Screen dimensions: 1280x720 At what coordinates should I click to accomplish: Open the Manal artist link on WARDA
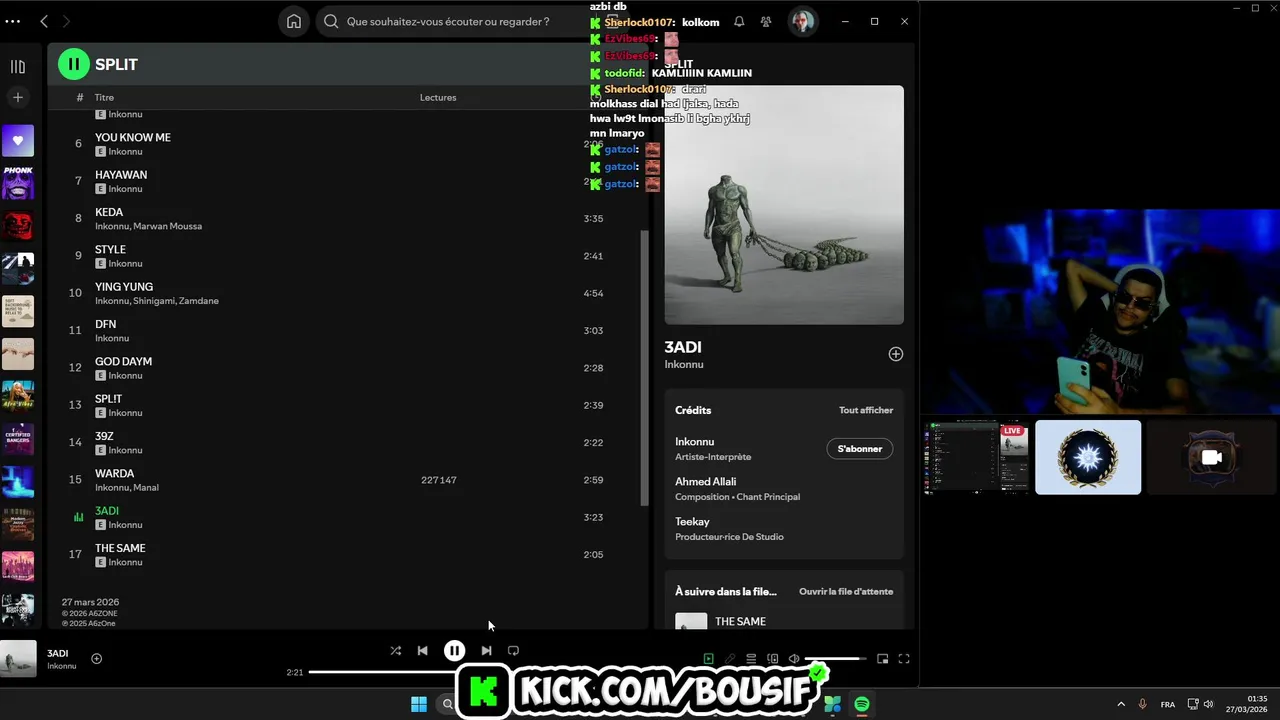pyautogui.click(x=146, y=488)
